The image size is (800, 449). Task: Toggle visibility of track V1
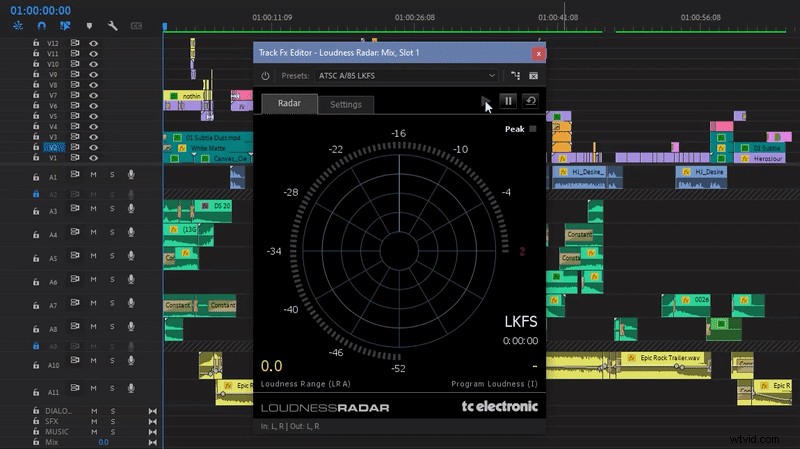click(x=93, y=158)
